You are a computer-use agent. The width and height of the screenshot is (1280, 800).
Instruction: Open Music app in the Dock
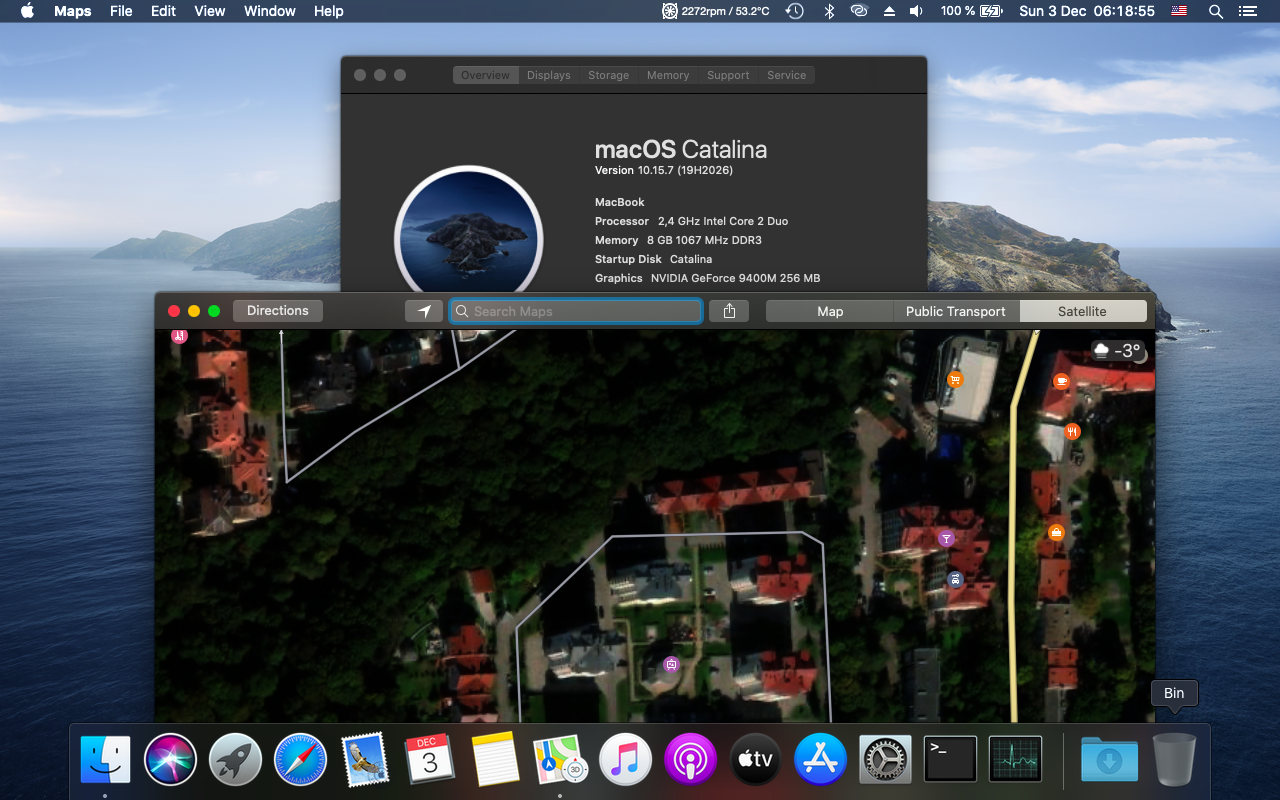pos(625,760)
